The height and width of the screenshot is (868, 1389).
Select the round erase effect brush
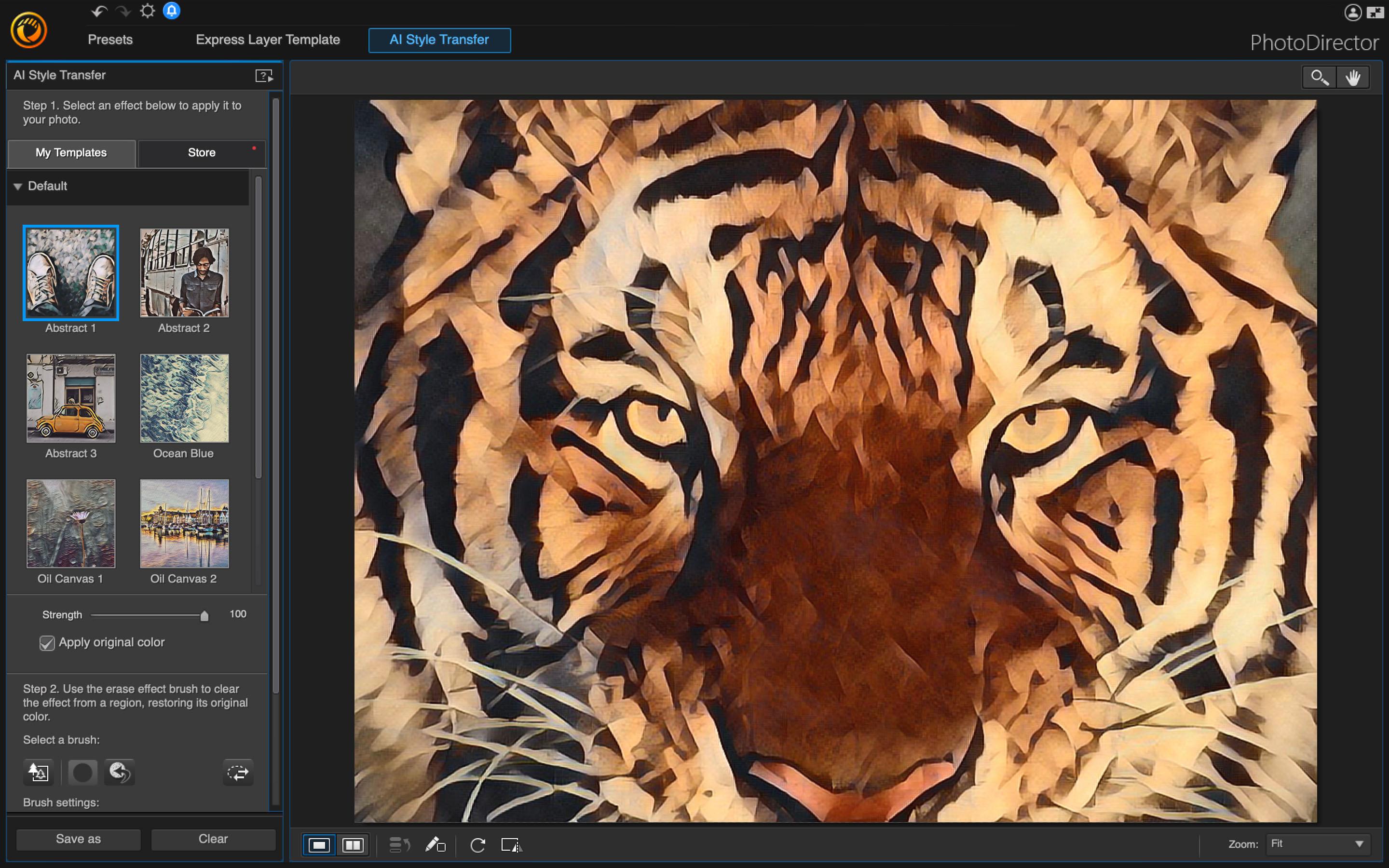coord(82,773)
